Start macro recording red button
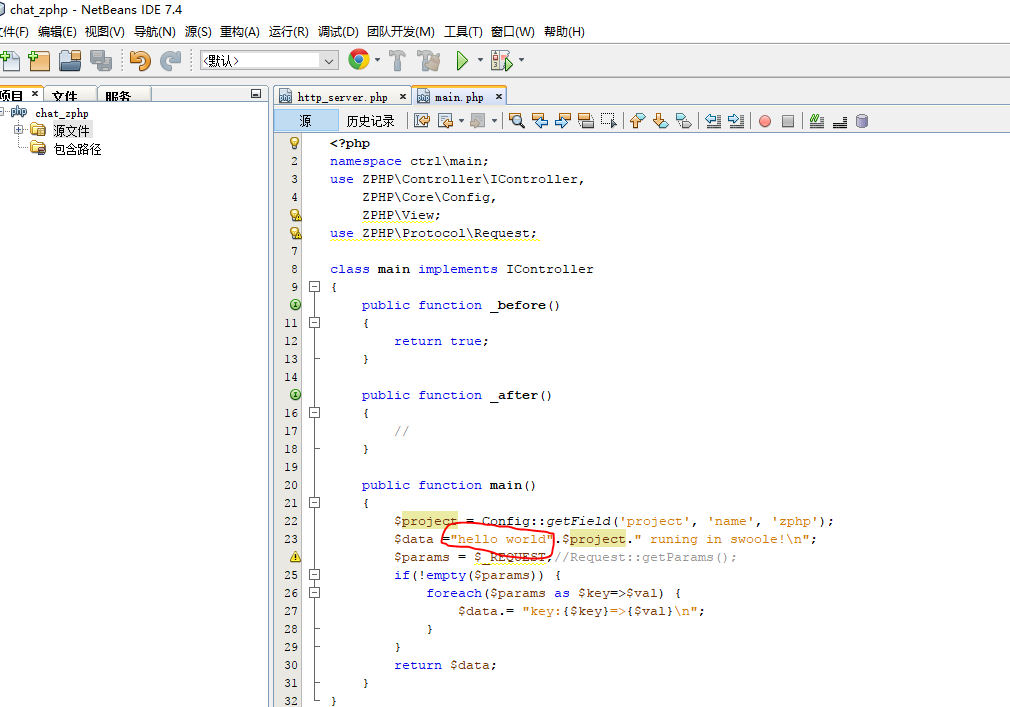 [765, 121]
